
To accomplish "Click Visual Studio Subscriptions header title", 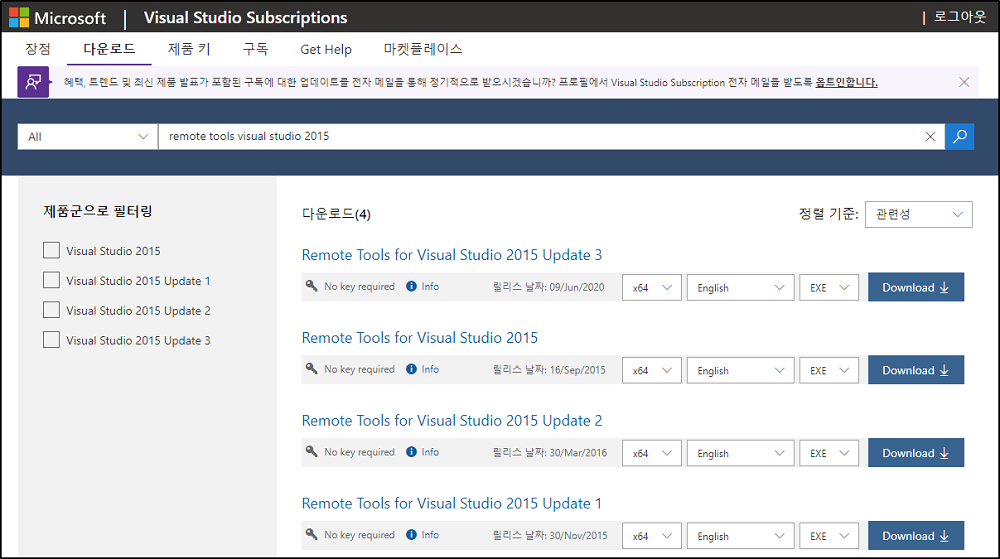I will 246,18.
